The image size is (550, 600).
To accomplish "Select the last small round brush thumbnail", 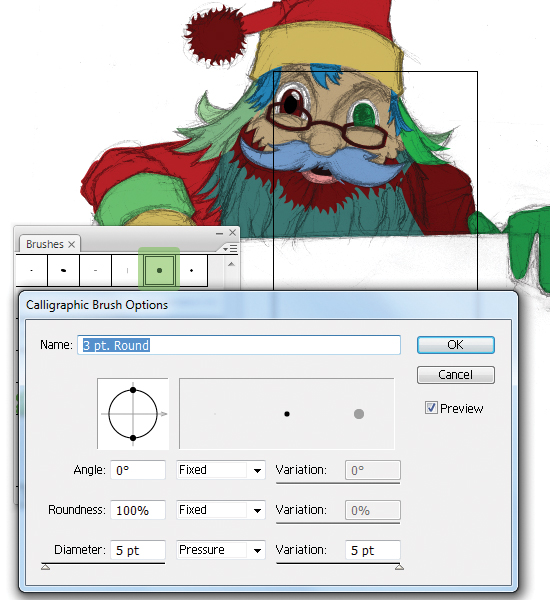I will [x=191, y=271].
